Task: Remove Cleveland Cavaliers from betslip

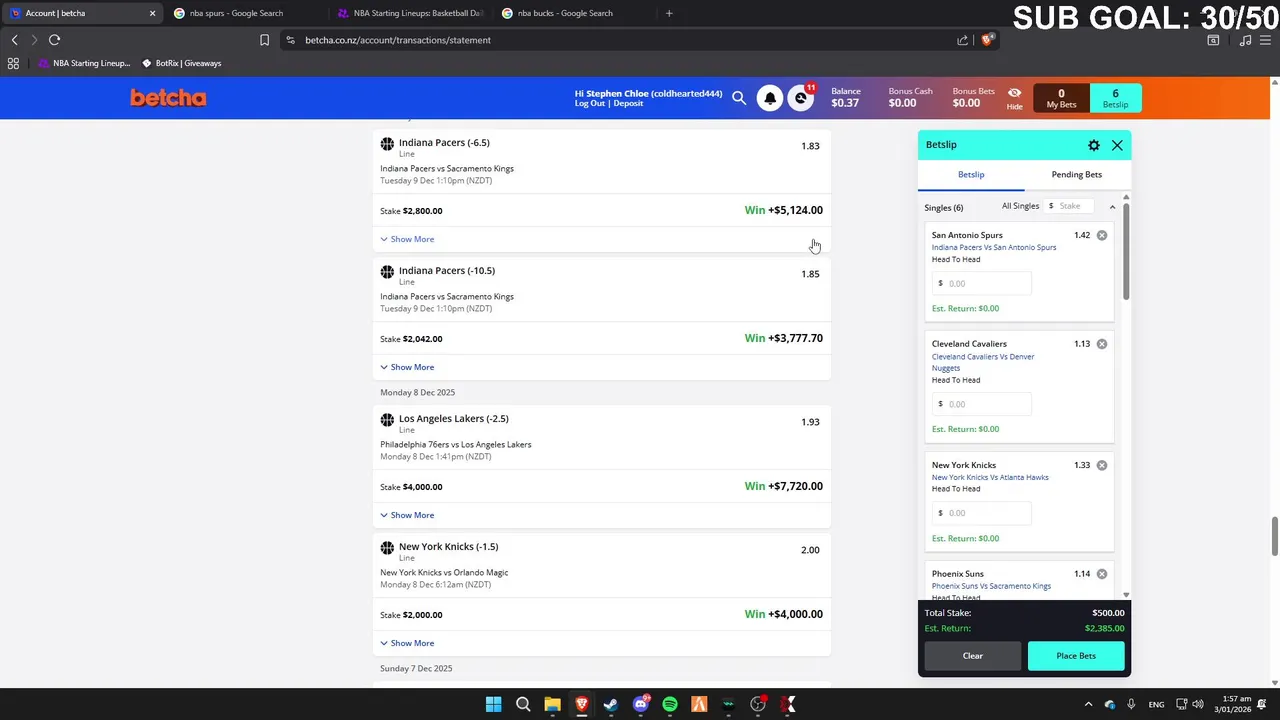Action: click(x=1102, y=344)
